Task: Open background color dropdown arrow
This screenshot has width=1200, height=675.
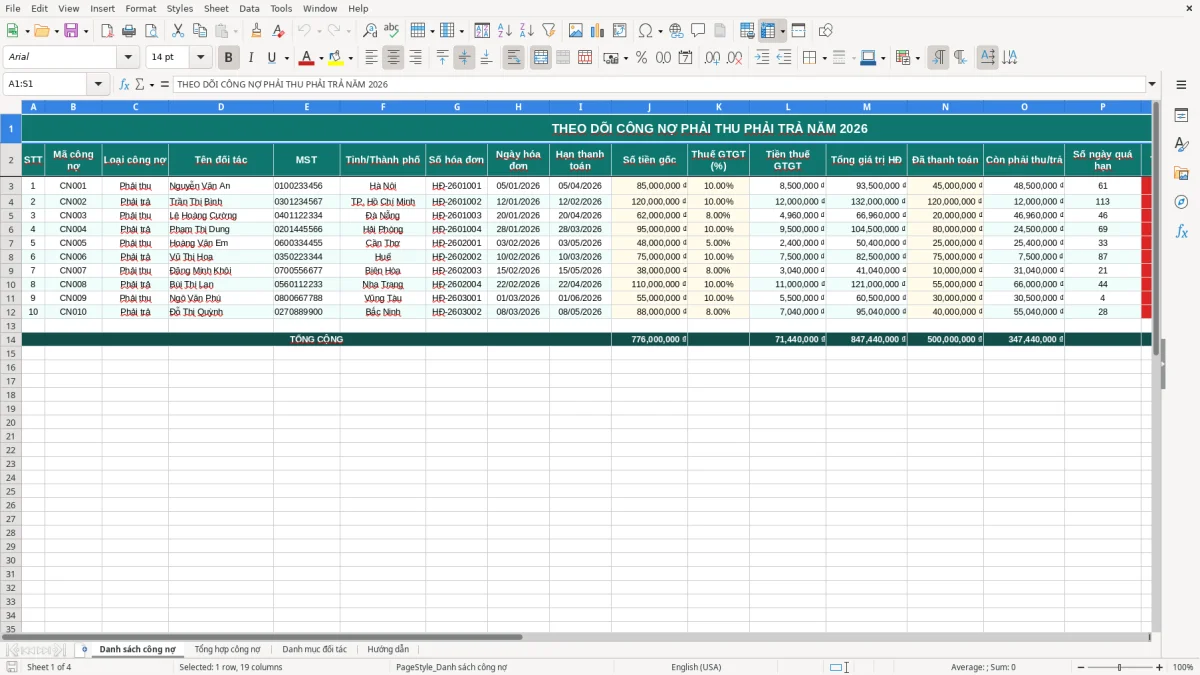Action: [350, 58]
